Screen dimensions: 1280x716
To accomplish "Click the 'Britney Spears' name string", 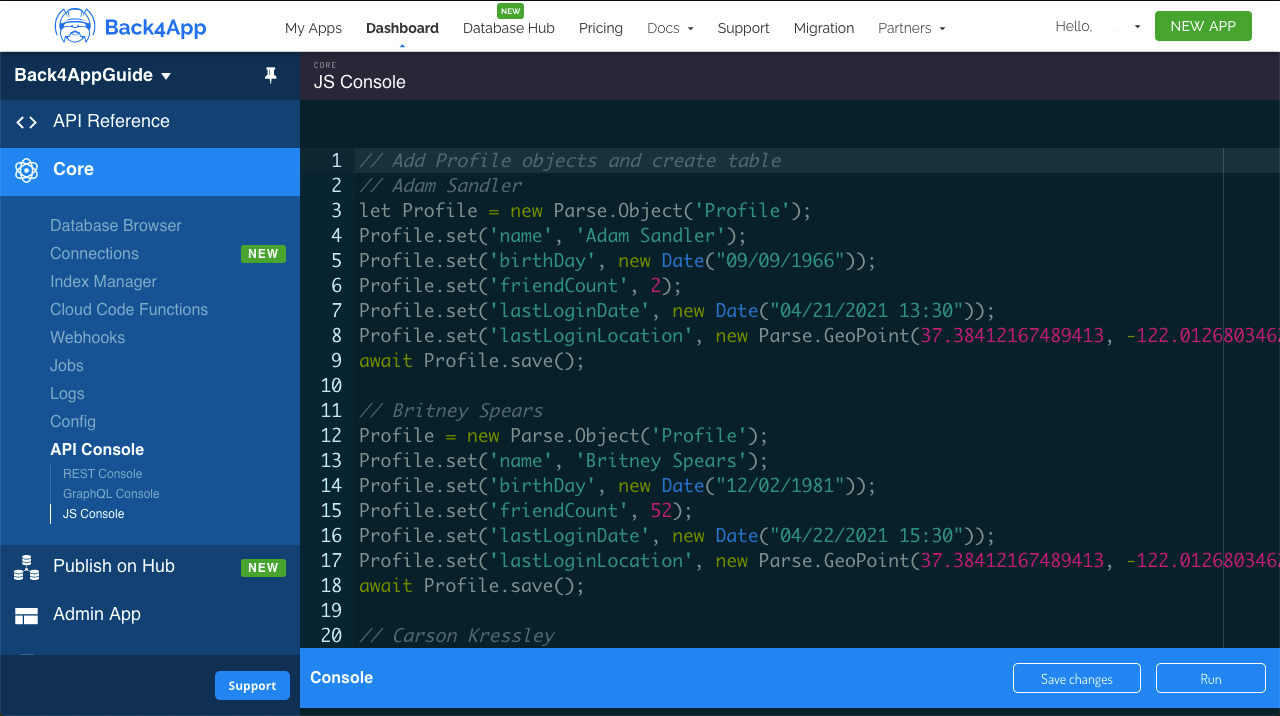I will [662, 461].
